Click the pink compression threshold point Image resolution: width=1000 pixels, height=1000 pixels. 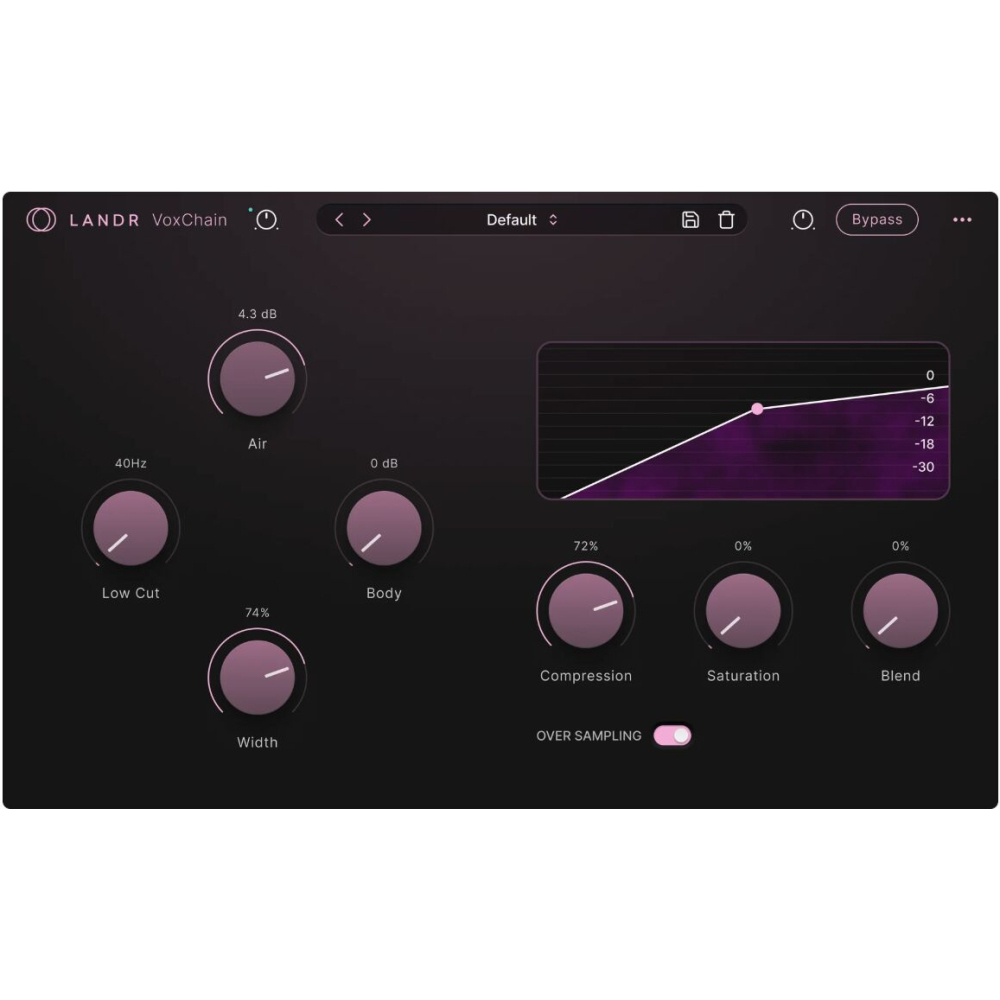coord(757,409)
